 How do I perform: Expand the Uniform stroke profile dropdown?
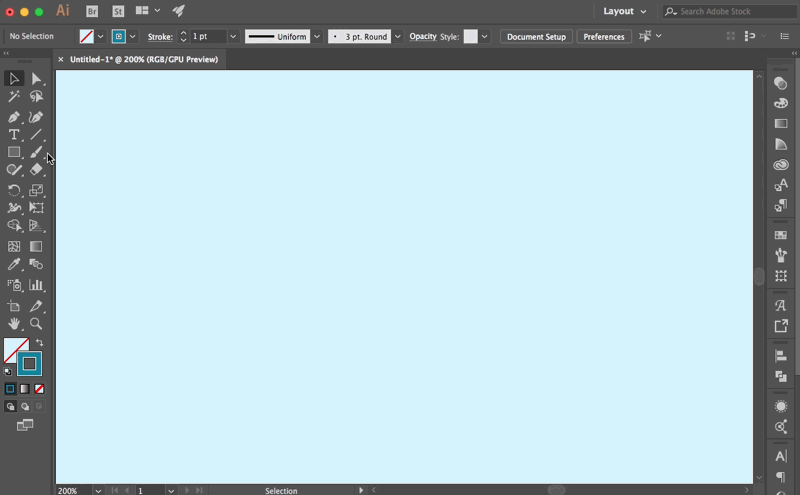(317, 36)
